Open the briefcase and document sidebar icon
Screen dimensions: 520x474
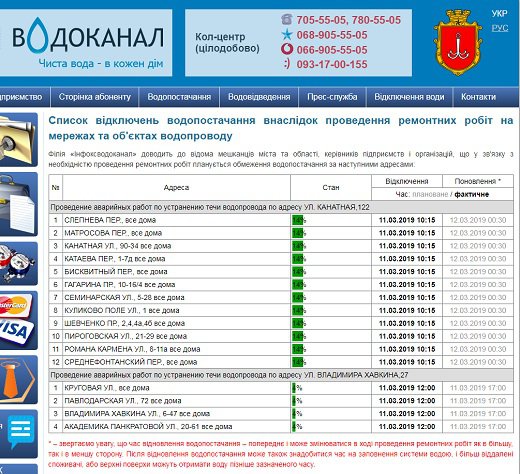coord(18,204)
